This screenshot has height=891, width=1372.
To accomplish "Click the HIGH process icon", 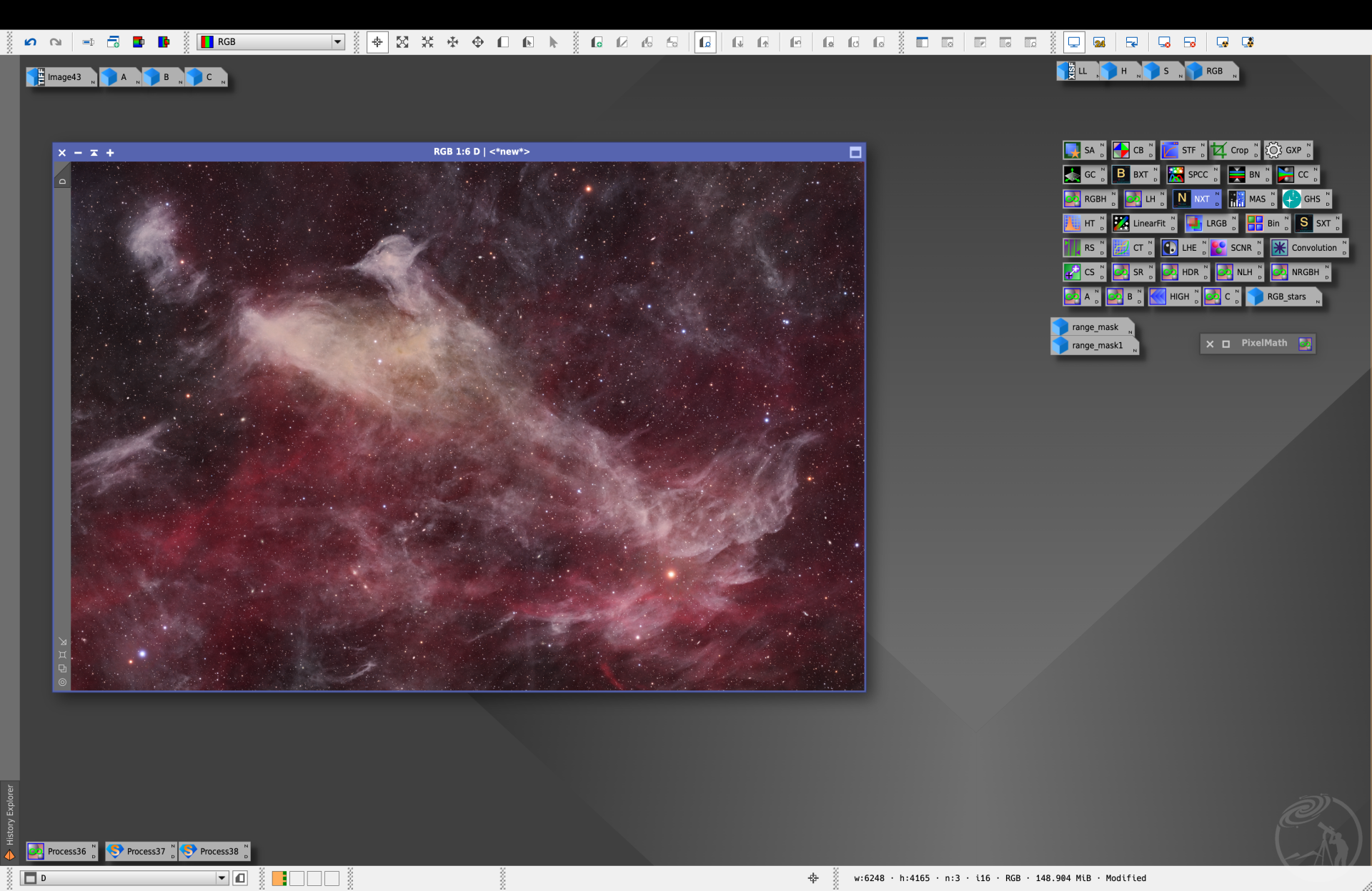I will pos(1173,296).
